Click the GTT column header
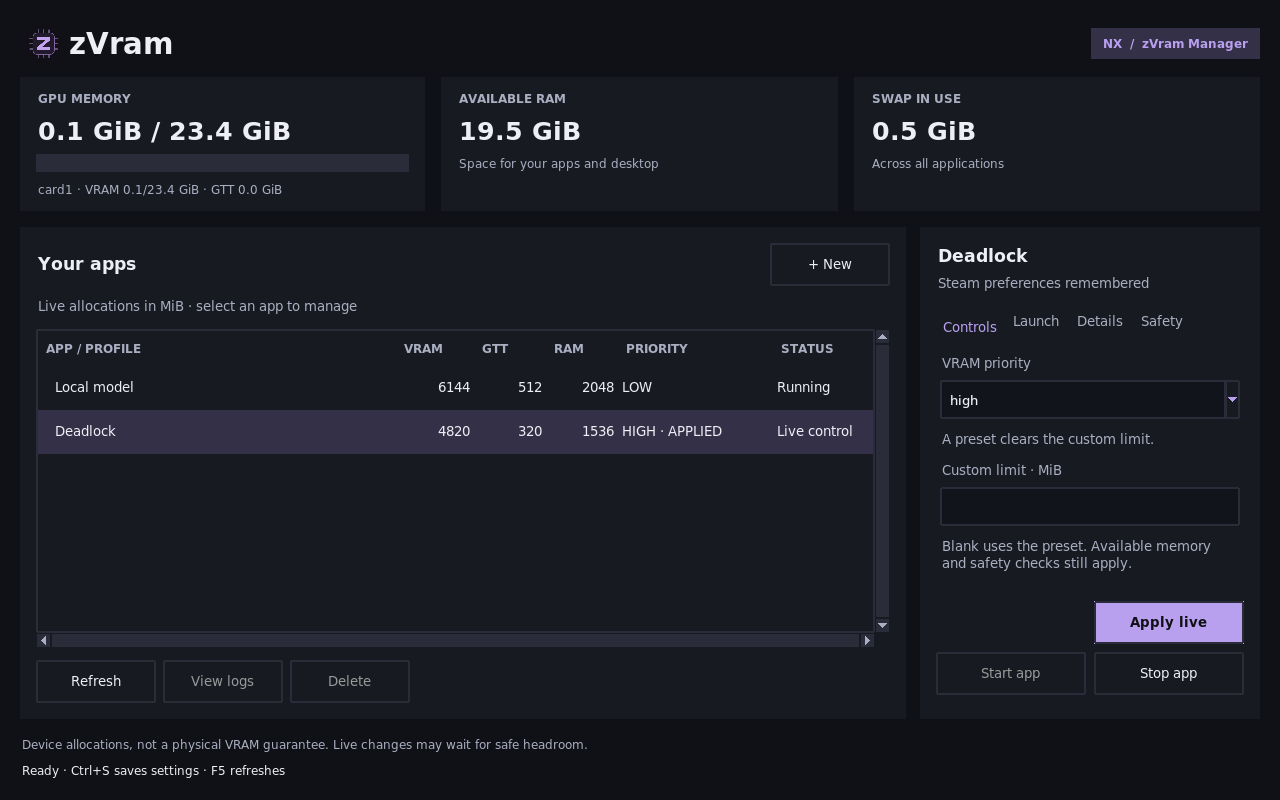The image size is (1280, 800). (495, 349)
